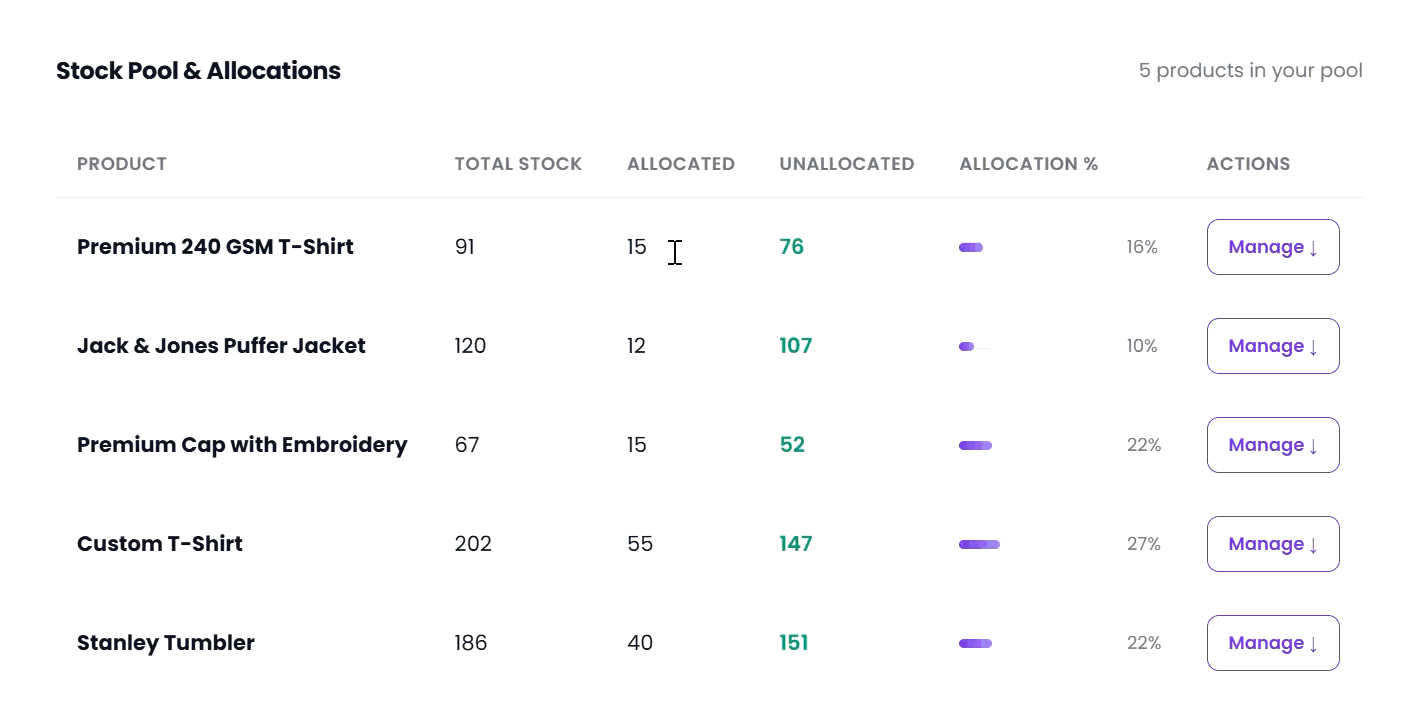
Task: Click the Unallocated column header
Action: click(847, 164)
